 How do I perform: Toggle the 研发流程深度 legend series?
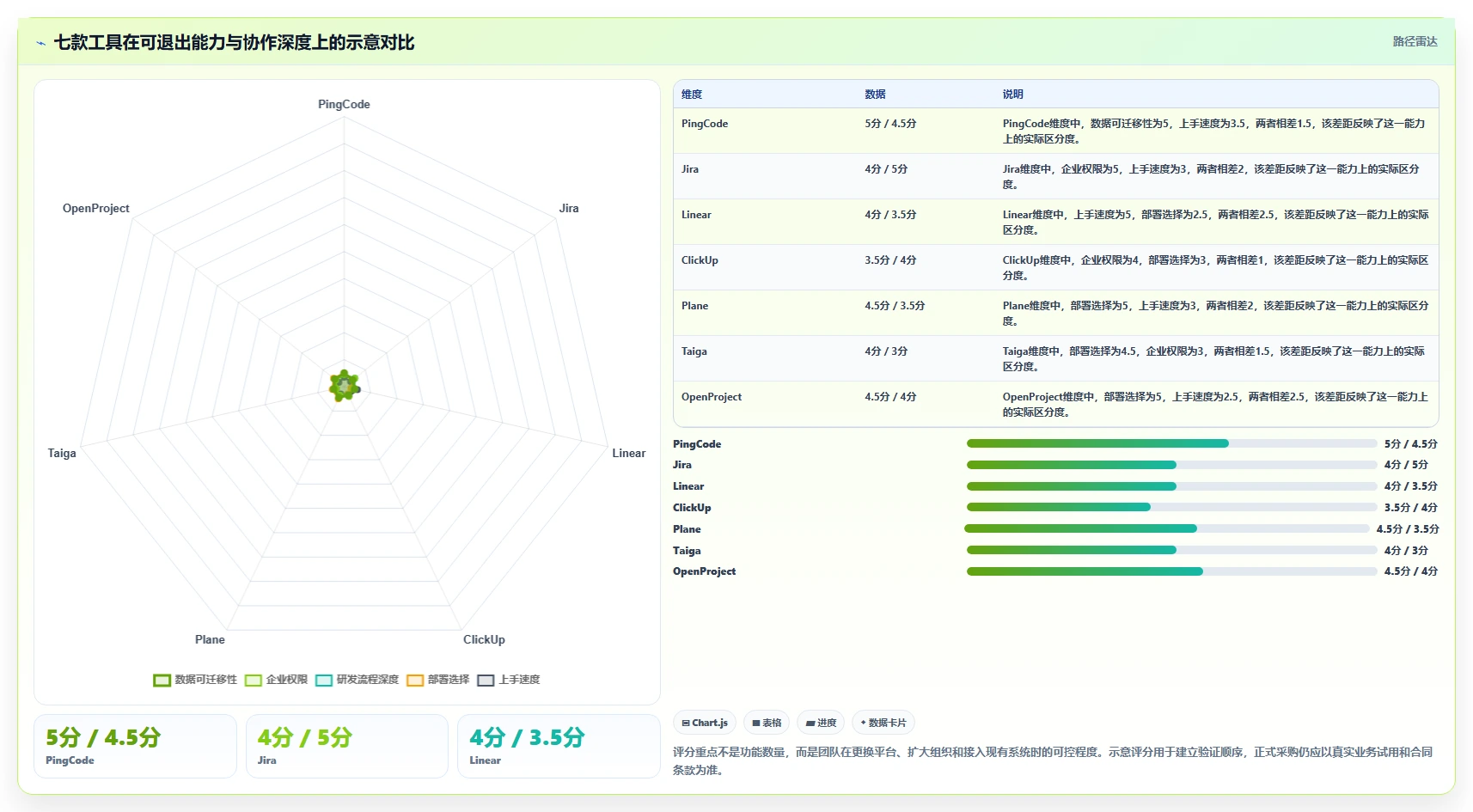click(x=357, y=680)
